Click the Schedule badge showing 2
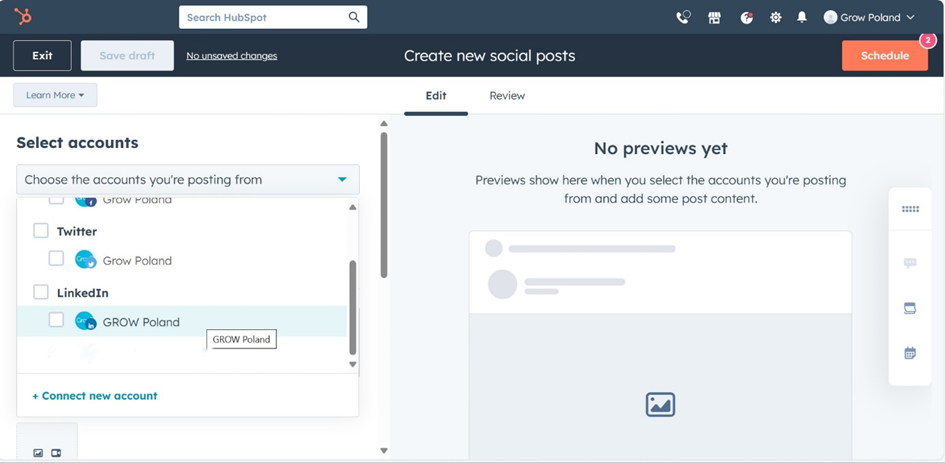Image resolution: width=945 pixels, height=463 pixels. (x=928, y=40)
